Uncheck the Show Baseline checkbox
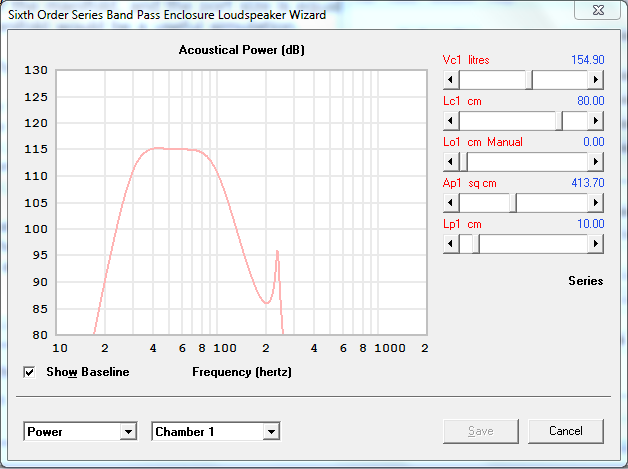This screenshot has height=469, width=628. [29, 372]
